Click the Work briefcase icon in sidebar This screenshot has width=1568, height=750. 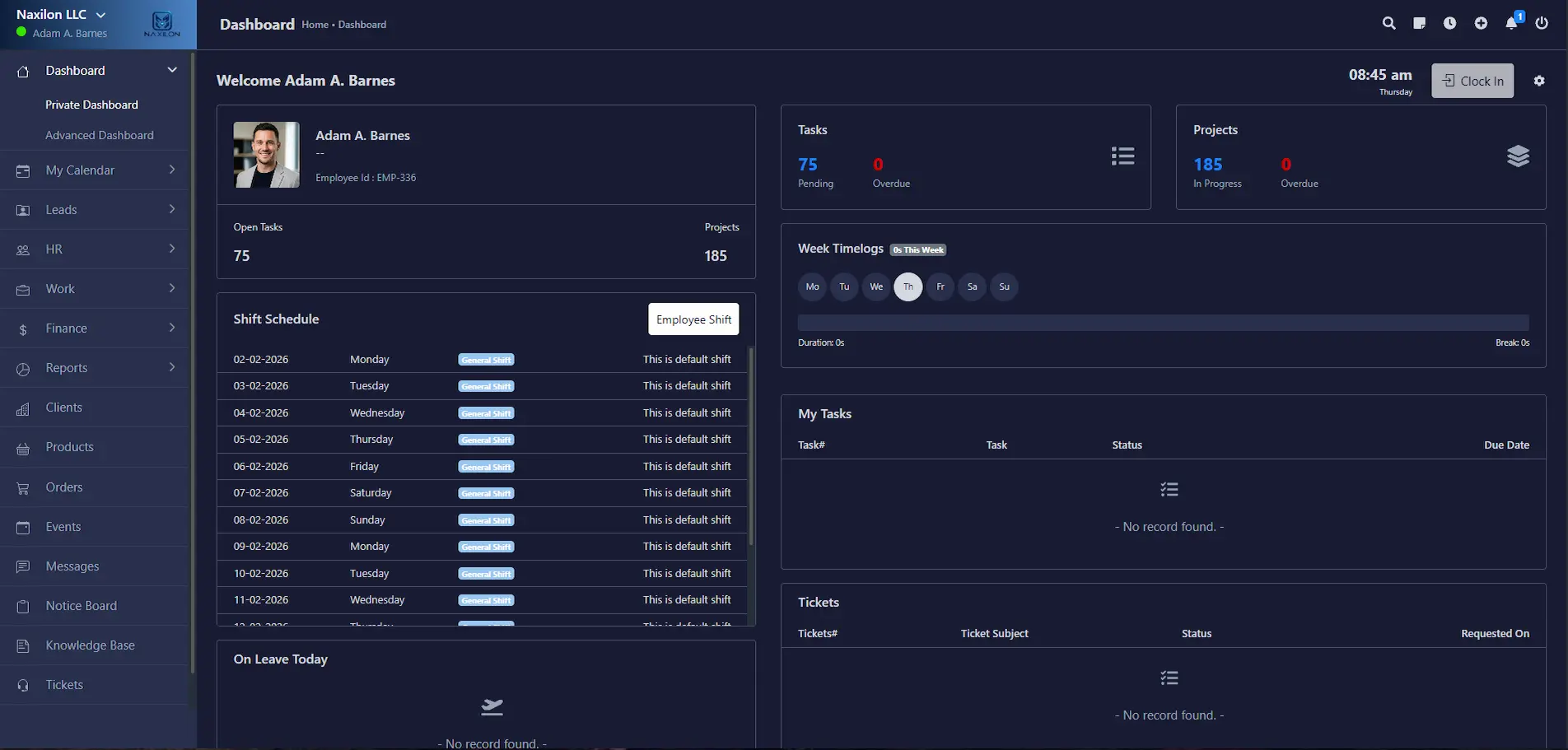[23, 290]
